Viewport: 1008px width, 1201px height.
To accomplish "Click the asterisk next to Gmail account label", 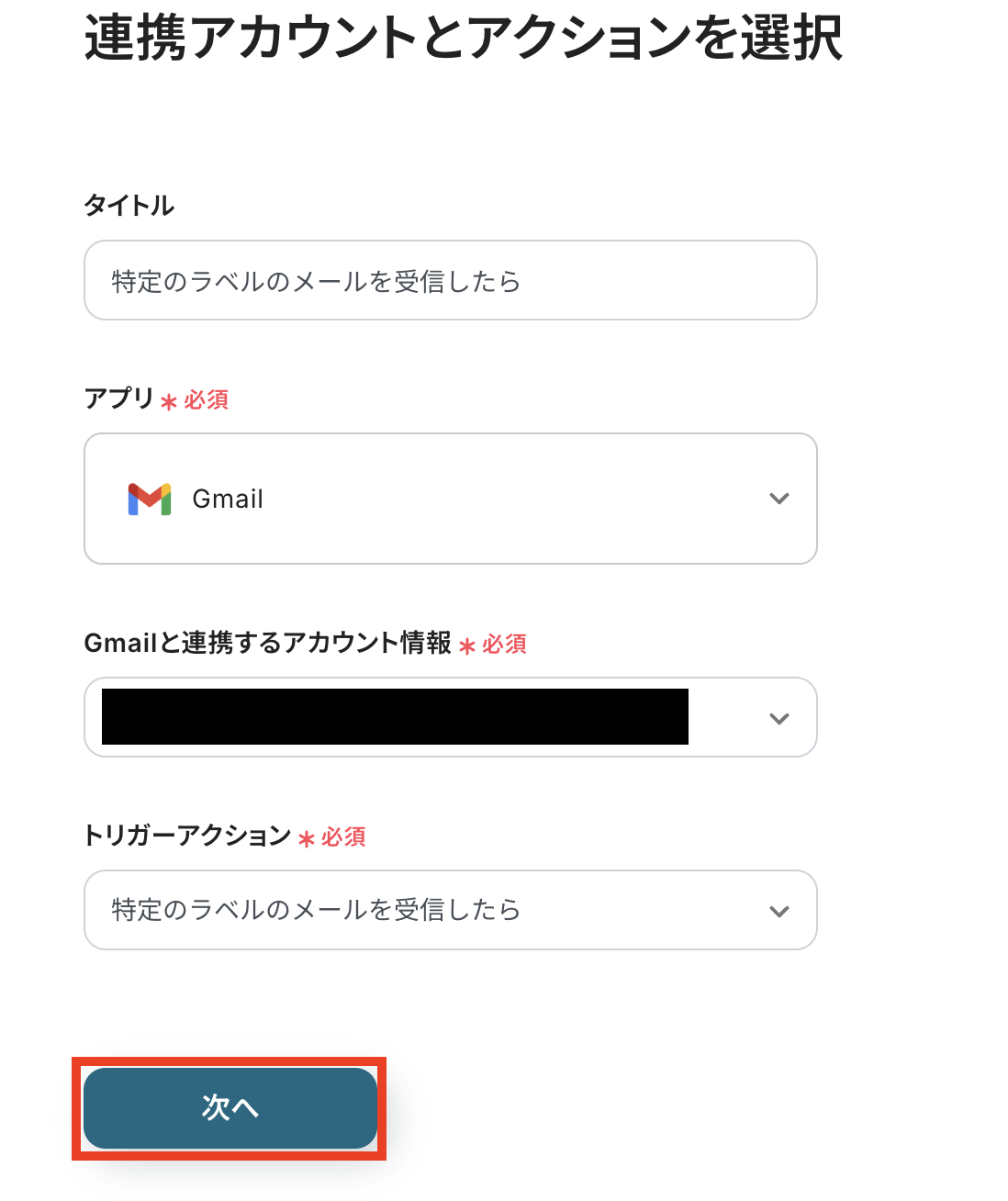I will coord(467,646).
